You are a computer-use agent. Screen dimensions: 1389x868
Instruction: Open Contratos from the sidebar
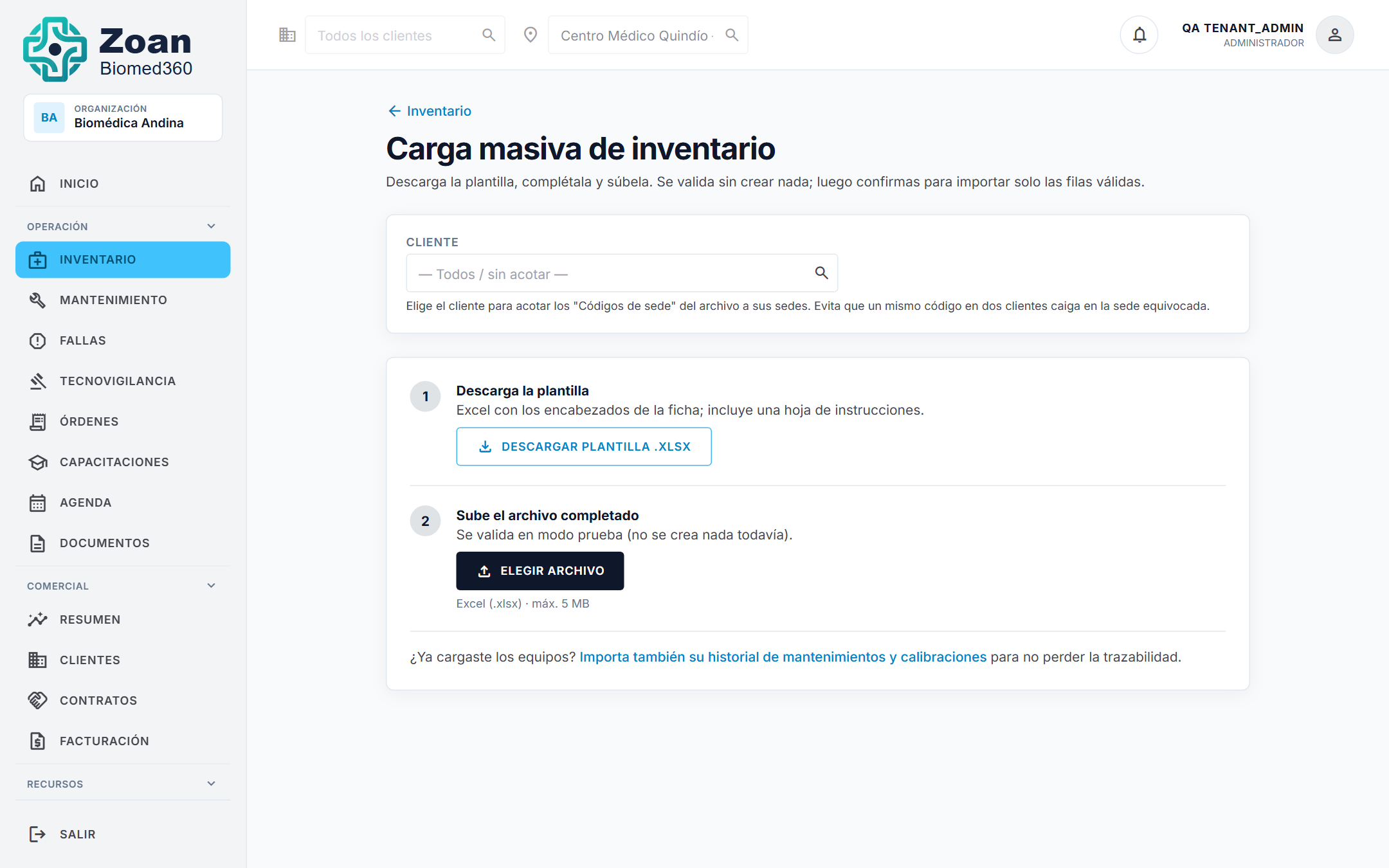click(x=123, y=701)
